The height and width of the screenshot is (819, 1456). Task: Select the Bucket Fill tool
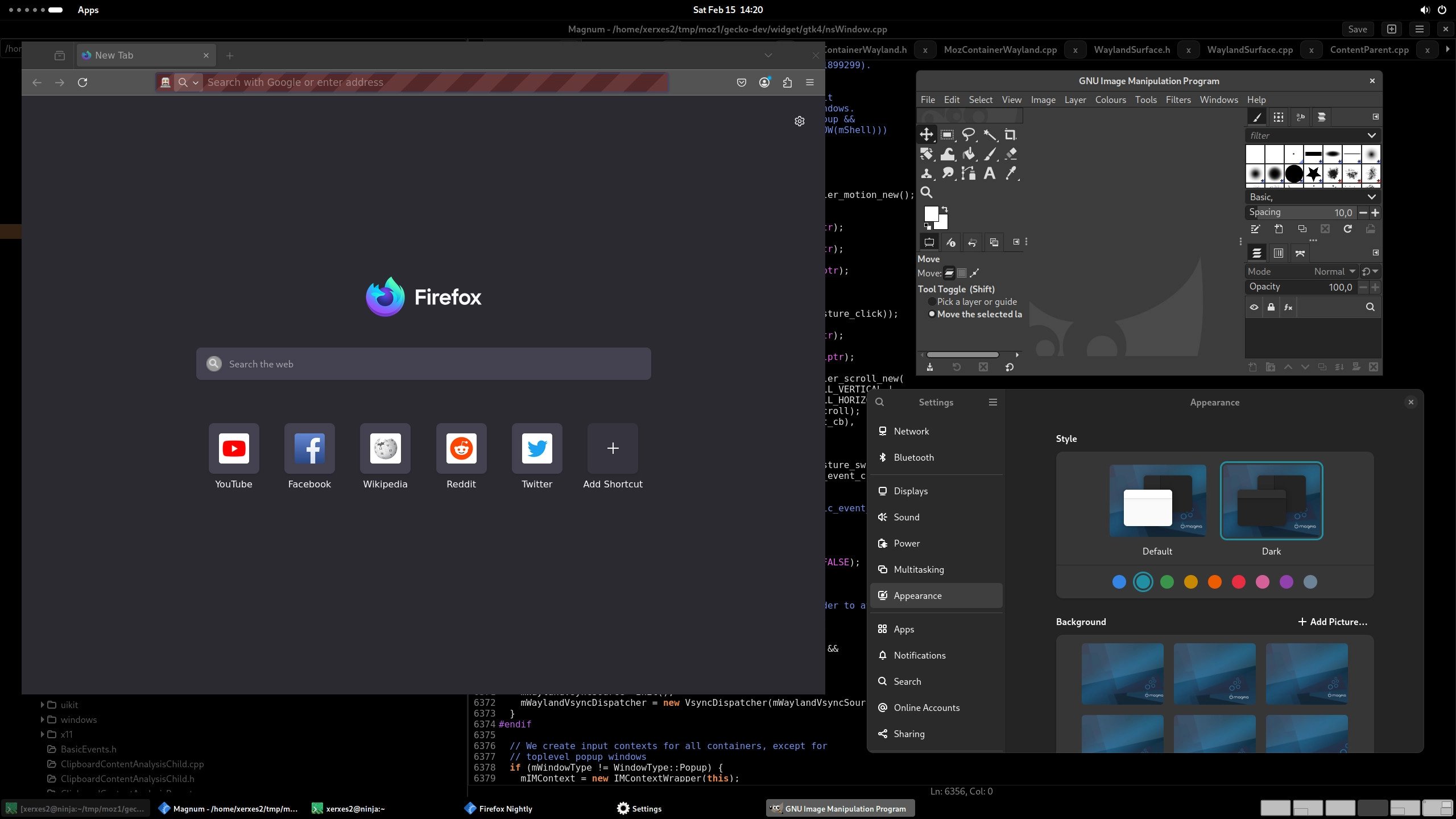[969, 154]
